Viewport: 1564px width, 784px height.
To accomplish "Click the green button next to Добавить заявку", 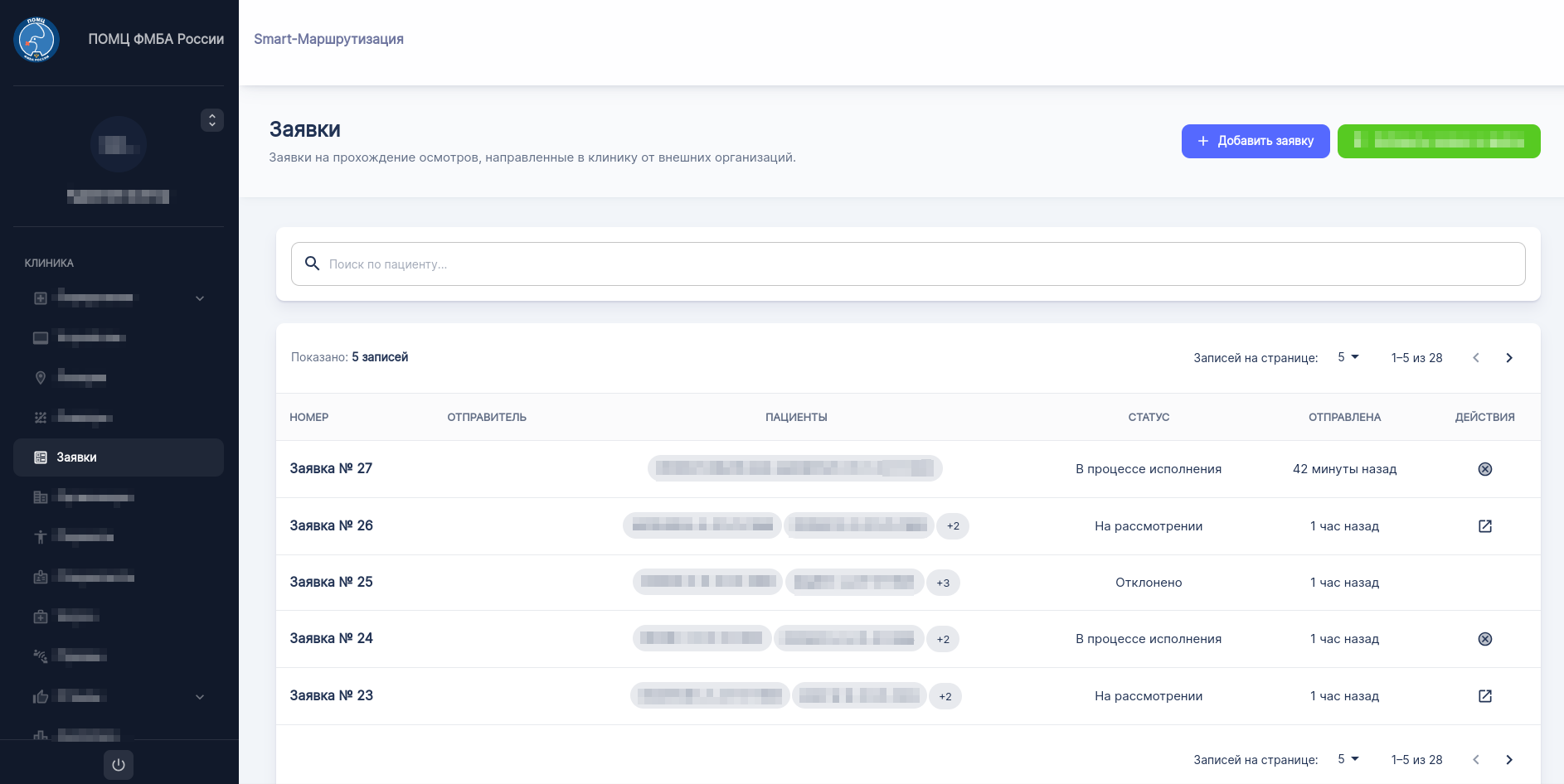I will (x=1438, y=141).
